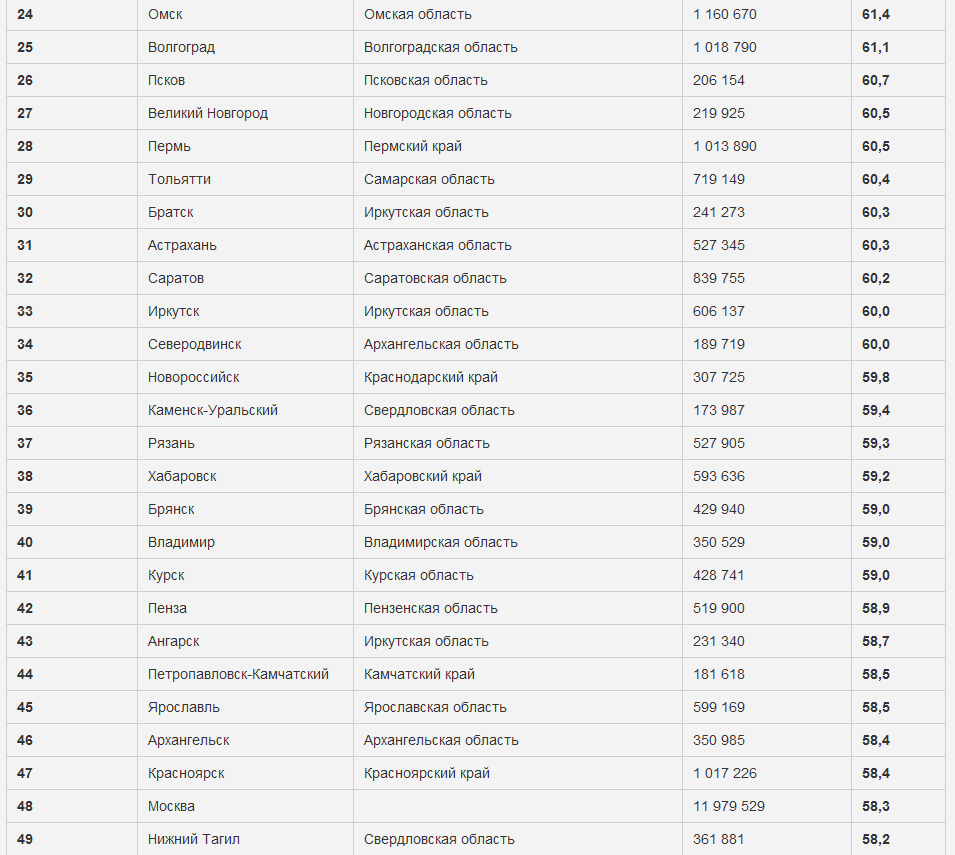Click score 58,9 in Пенза row
Viewport: 955px width, 855px height.
tap(875, 608)
